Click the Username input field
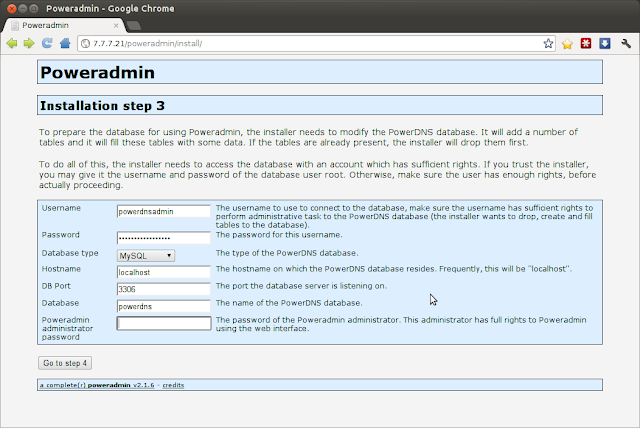 [164, 211]
